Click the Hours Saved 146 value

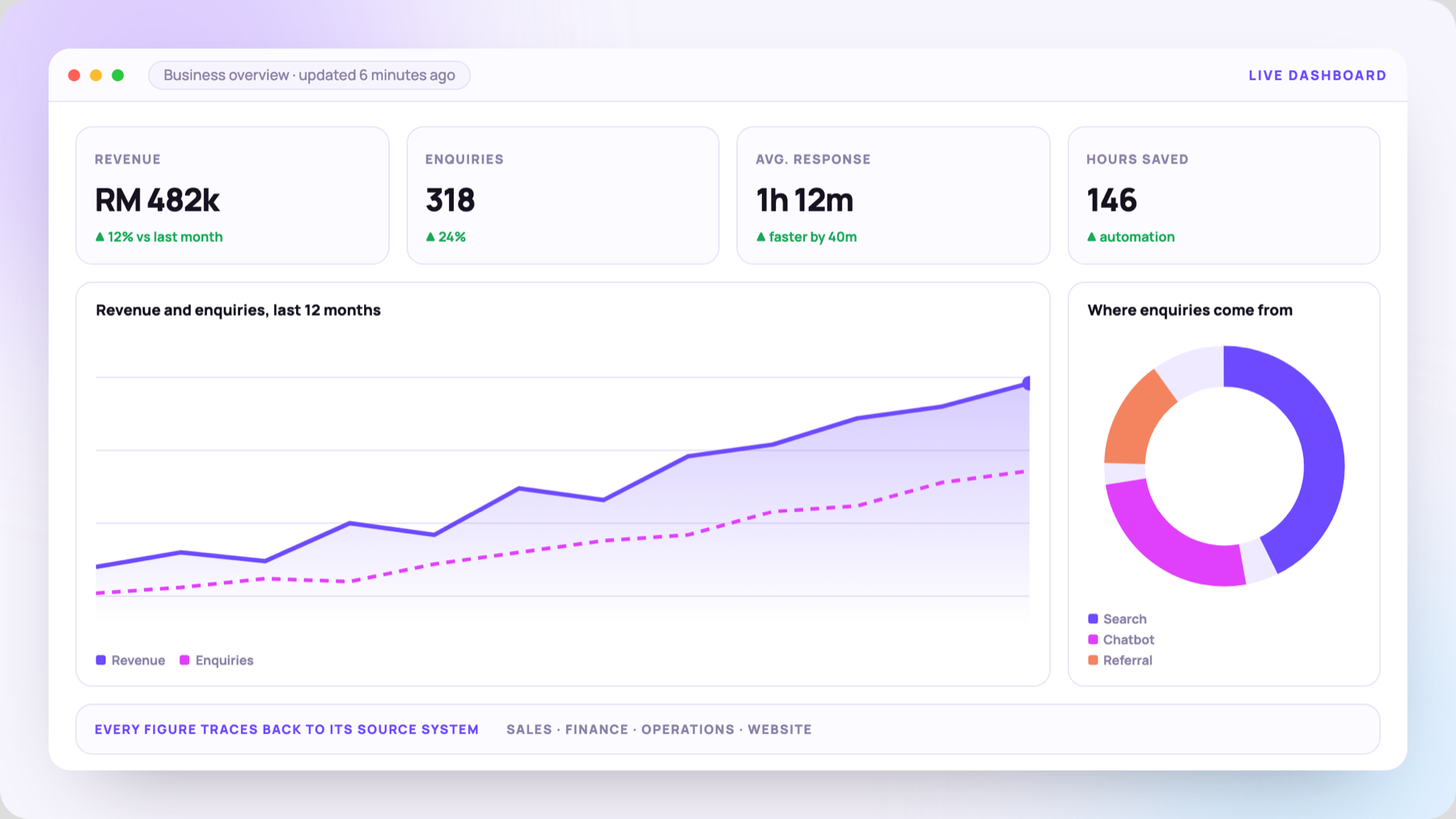point(1111,200)
